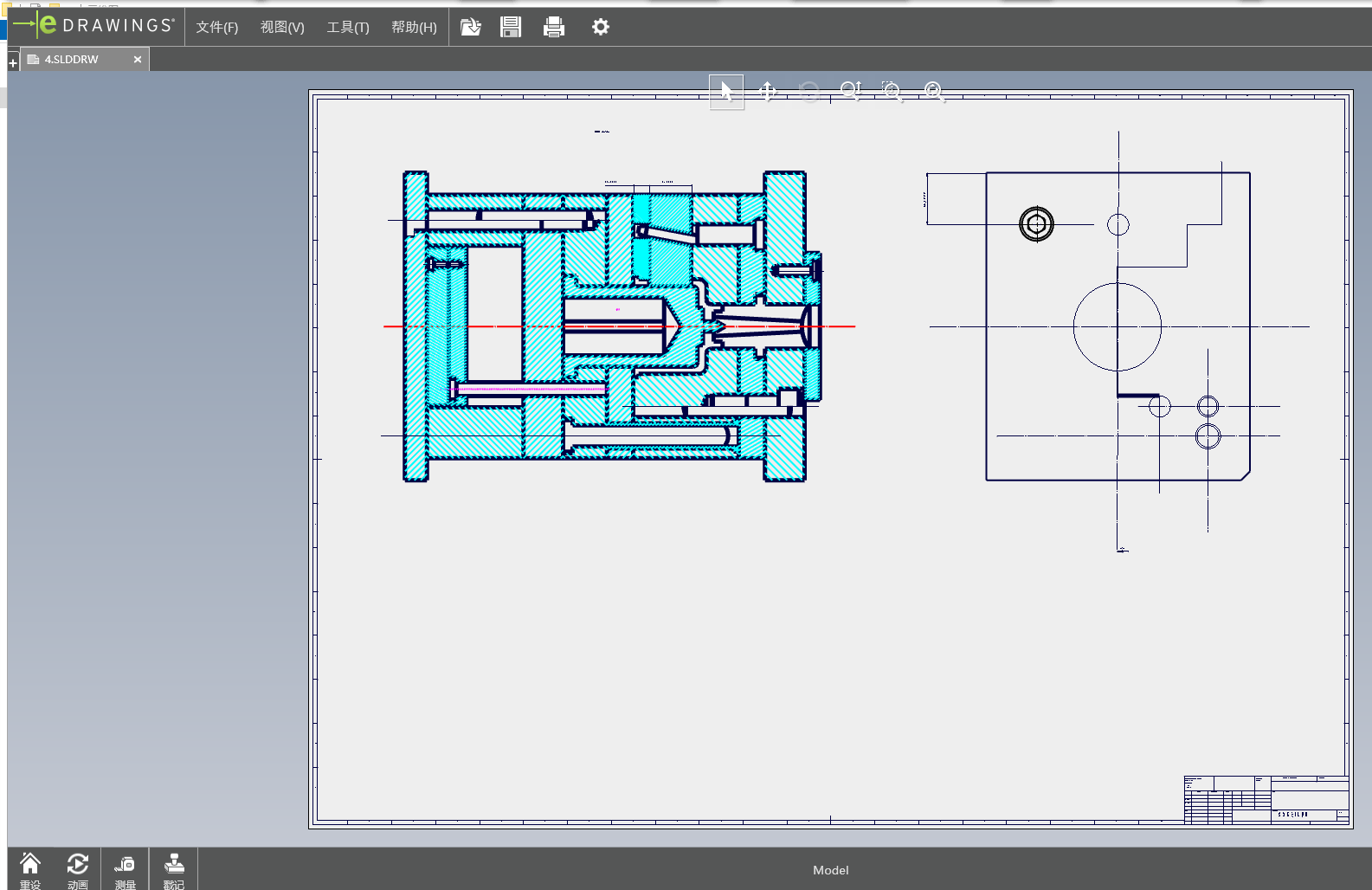This screenshot has height=890, width=1372.
Task: Switch to the 4.SLDDRW document tab
Action: pos(72,60)
